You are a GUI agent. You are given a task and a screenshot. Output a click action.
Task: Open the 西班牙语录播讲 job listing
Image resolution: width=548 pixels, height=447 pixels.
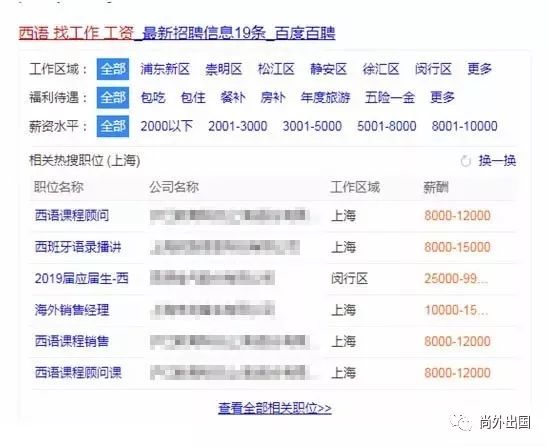tap(78, 247)
